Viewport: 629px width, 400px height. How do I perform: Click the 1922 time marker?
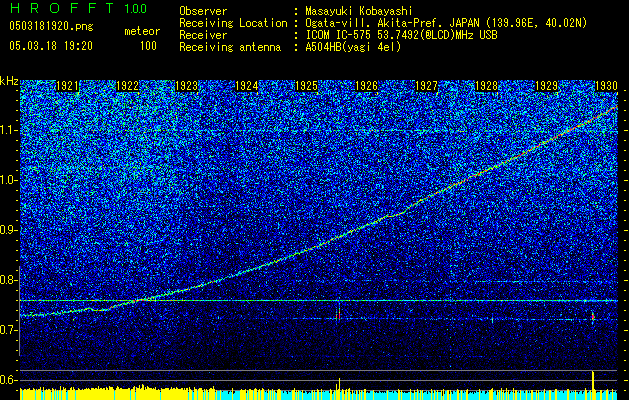[127, 86]
